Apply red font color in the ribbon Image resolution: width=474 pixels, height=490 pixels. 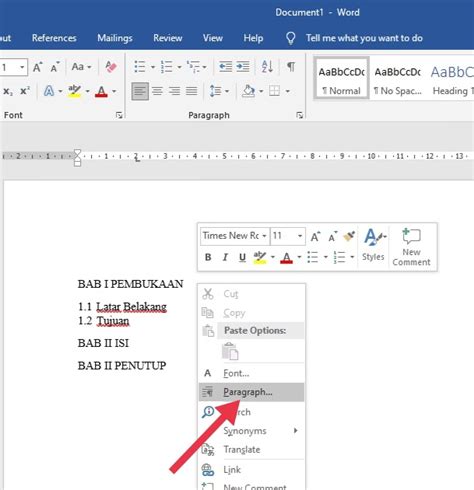click(x=101, y=91)
